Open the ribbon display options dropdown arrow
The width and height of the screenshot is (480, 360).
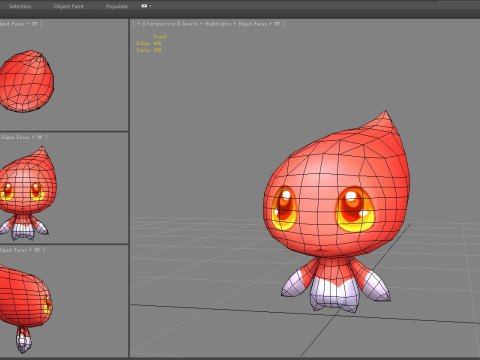[150, 6]
